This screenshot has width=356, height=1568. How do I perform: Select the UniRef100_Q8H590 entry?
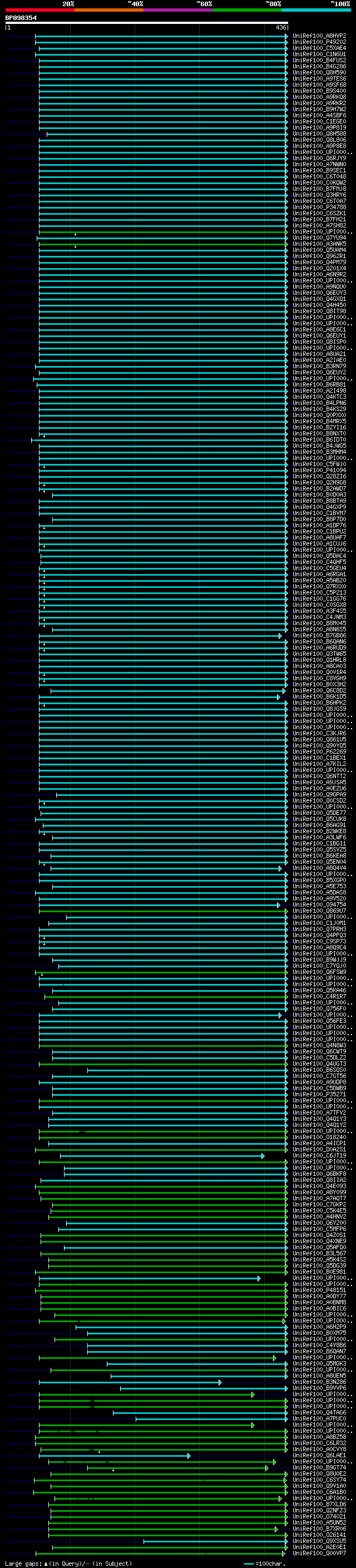[319, 72]
